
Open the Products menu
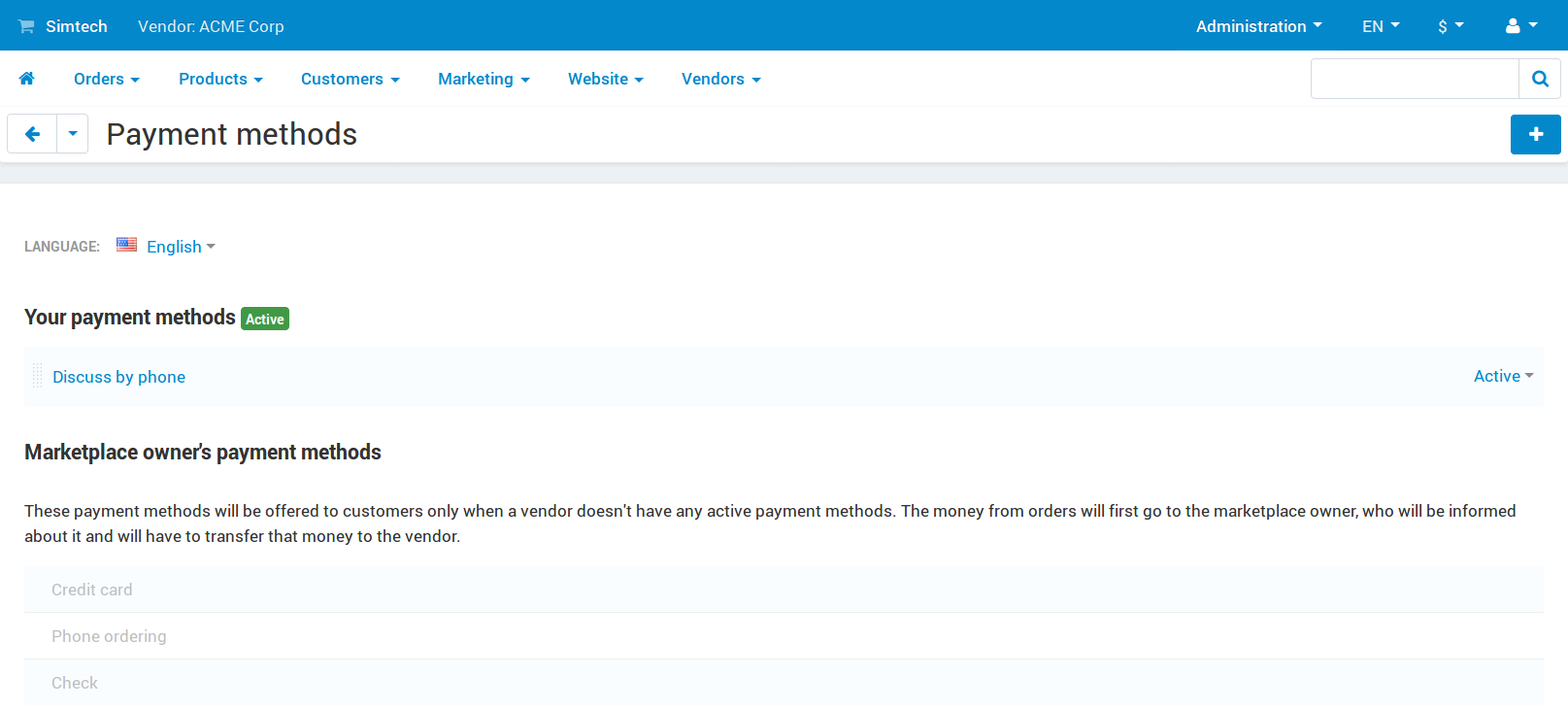220,79
